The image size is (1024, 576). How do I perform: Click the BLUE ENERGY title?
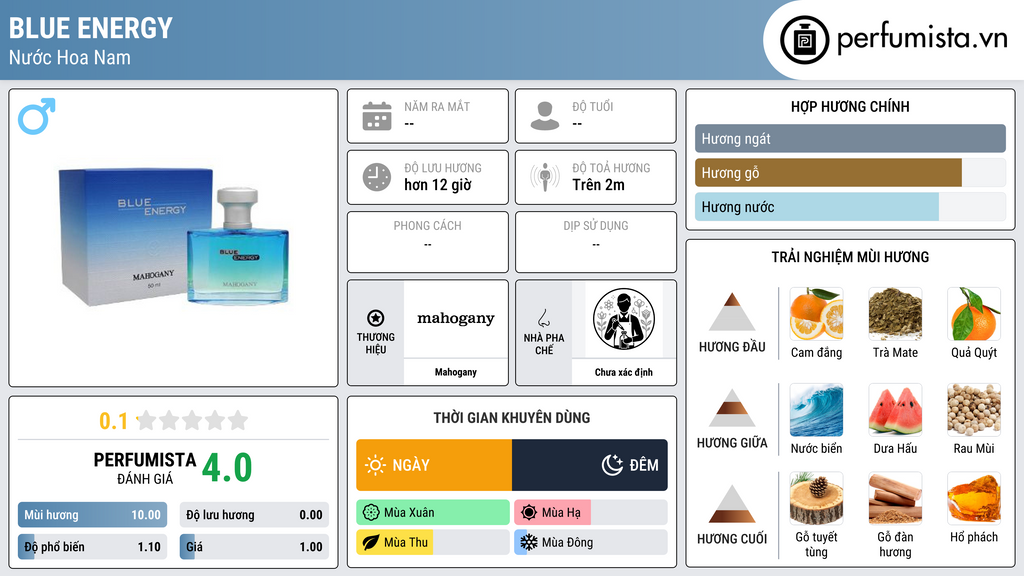point(91,28)
